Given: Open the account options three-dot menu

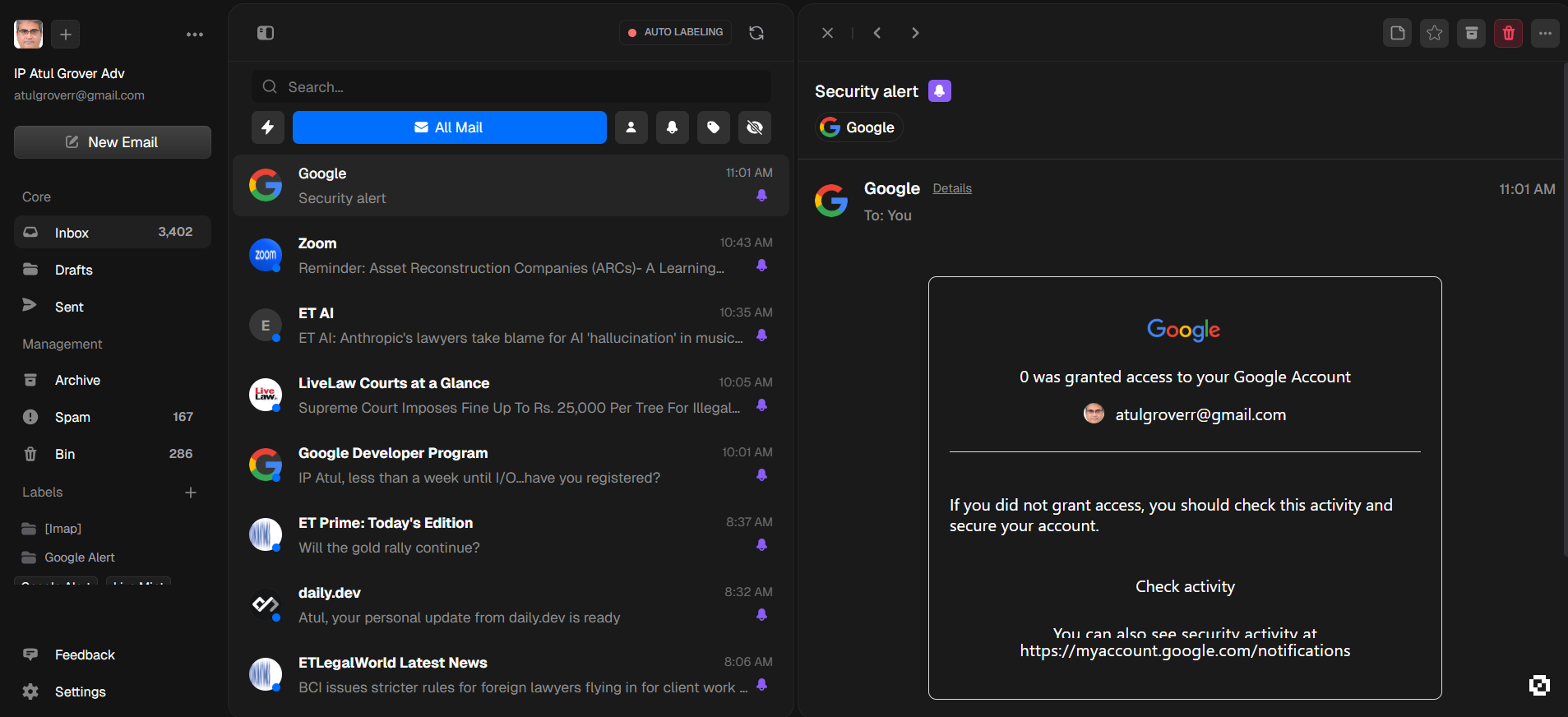Looking at the screenshot, I should [x=195, y=35].
